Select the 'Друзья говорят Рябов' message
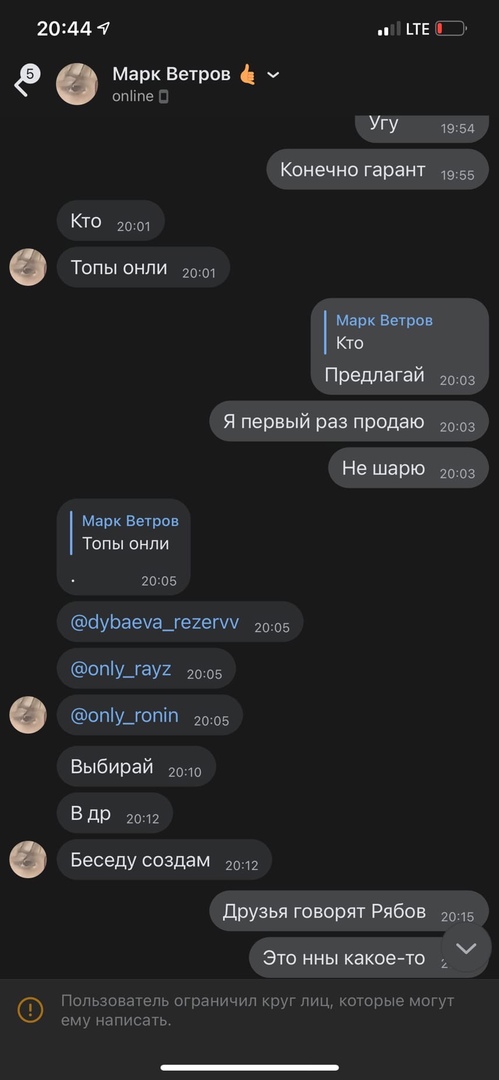Image resolution: width=499 pixels, height=1080 pixels. click(349, 911)
